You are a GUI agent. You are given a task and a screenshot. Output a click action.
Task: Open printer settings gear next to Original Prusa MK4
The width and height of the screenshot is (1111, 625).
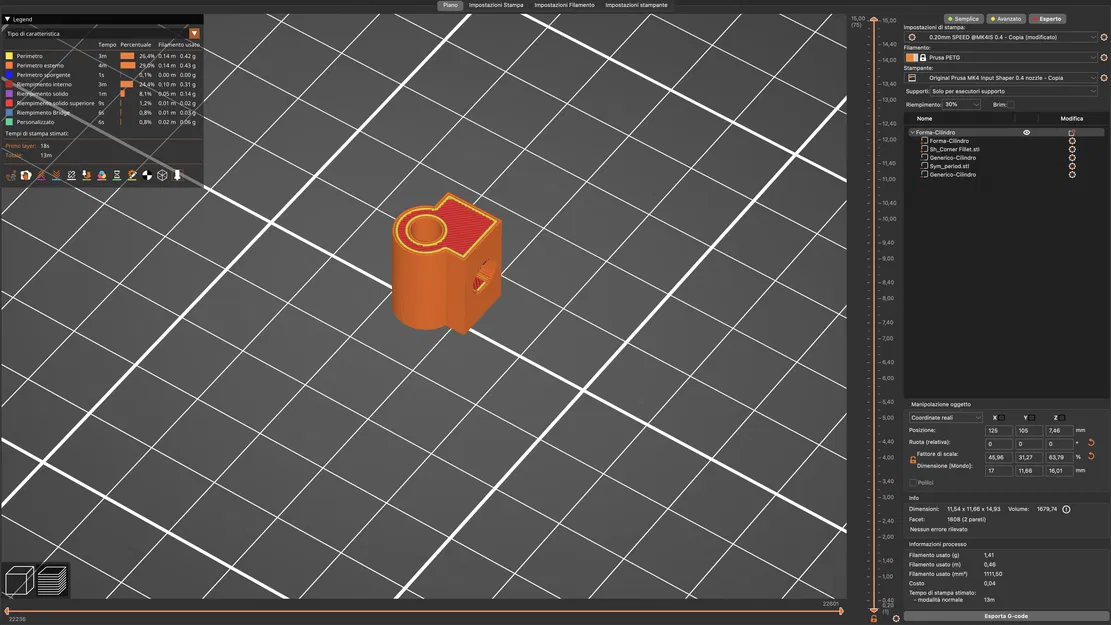pos(1103,78)
